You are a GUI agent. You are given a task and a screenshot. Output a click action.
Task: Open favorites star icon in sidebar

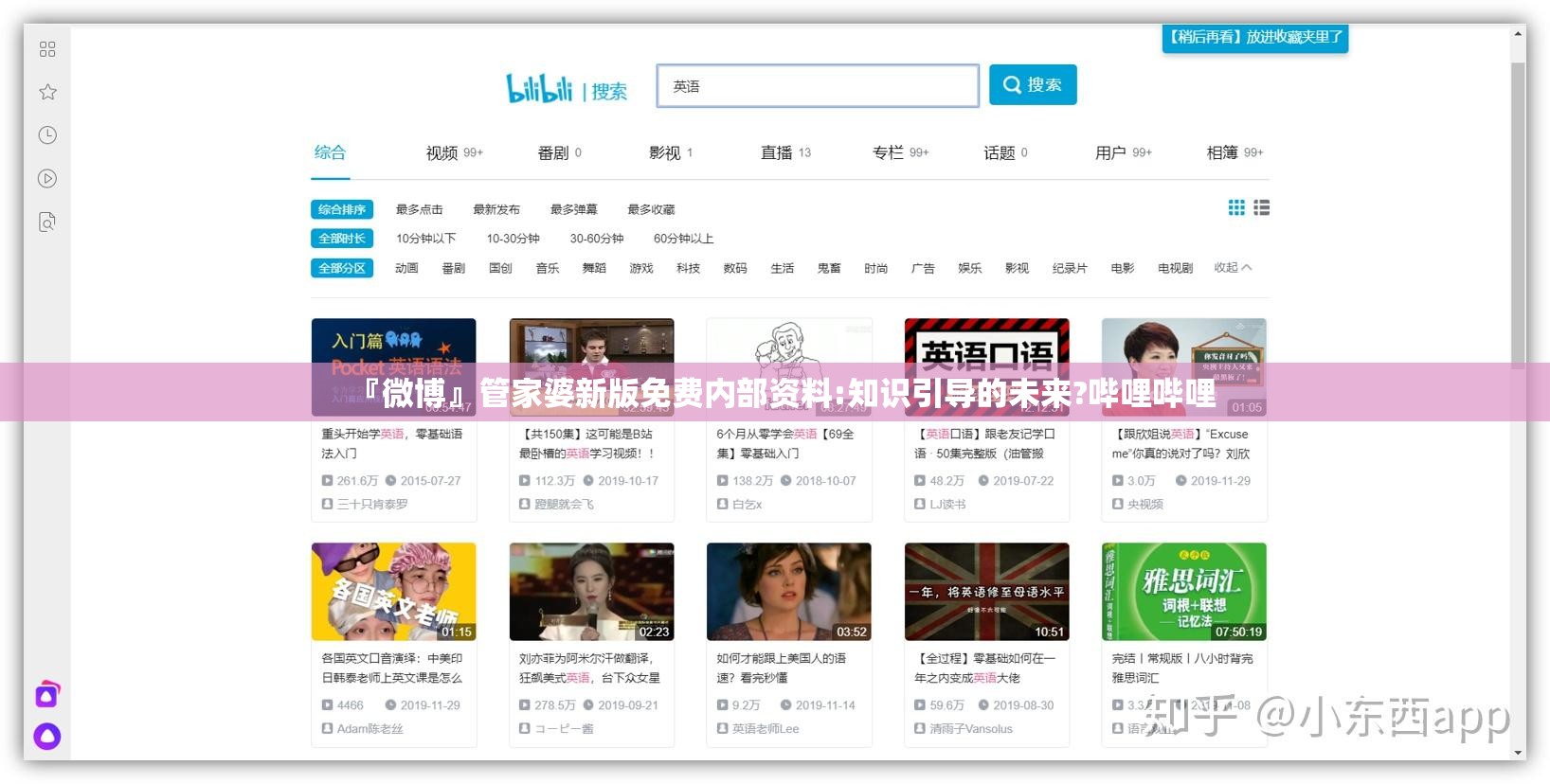click(47, 92)
